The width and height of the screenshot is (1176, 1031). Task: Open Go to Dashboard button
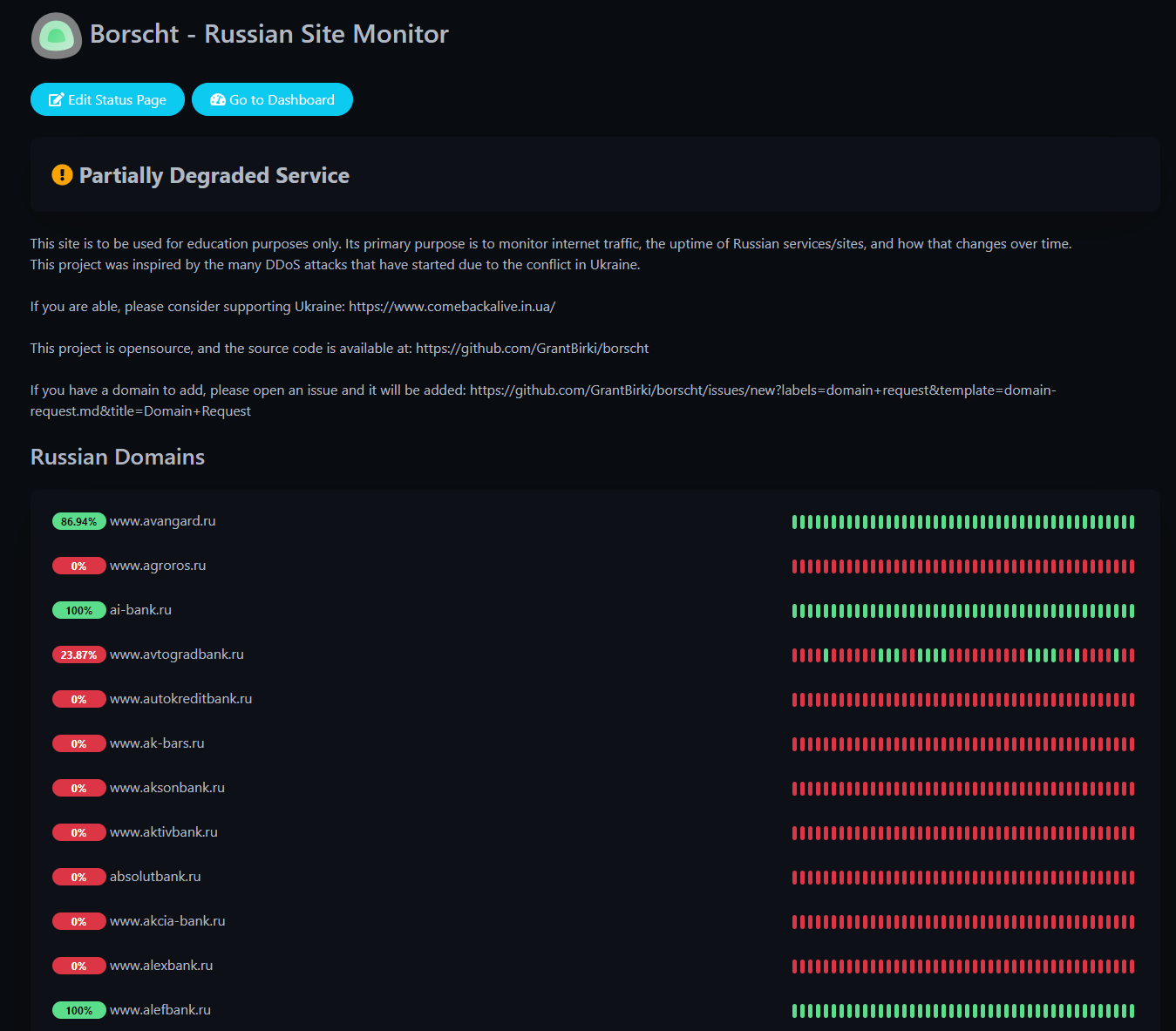(272, 99)
